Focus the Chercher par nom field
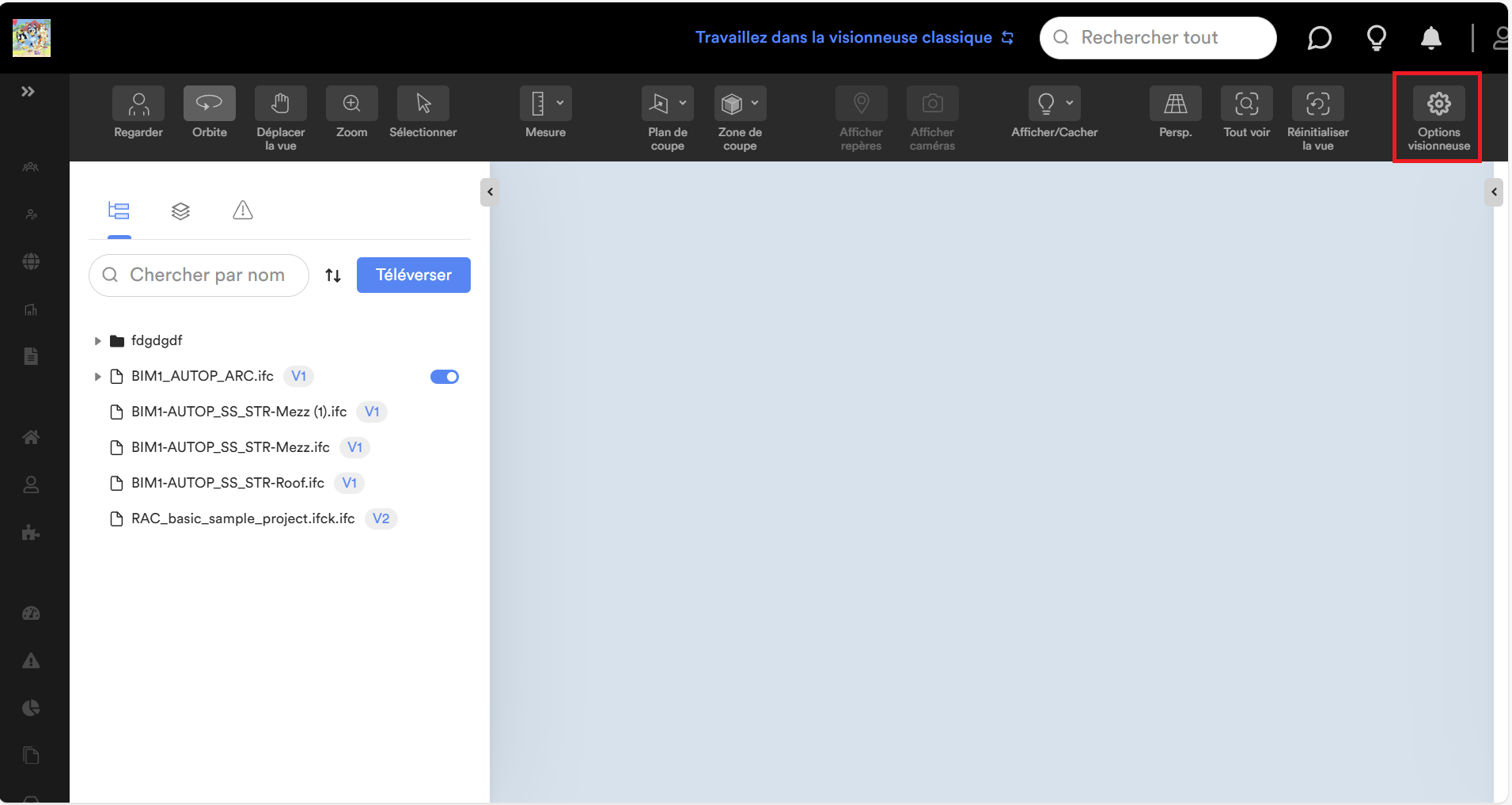Viewport: 1512px width, 805px height. point(199,275)
